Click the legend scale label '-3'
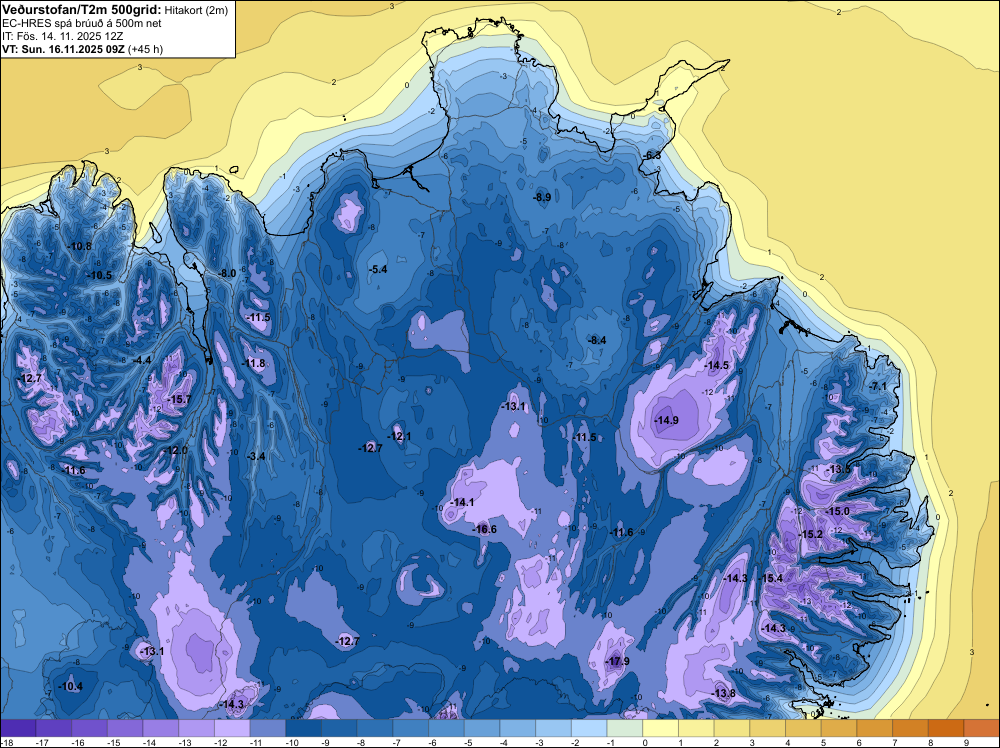This screenshot has width=1000, height=748. 541,742
